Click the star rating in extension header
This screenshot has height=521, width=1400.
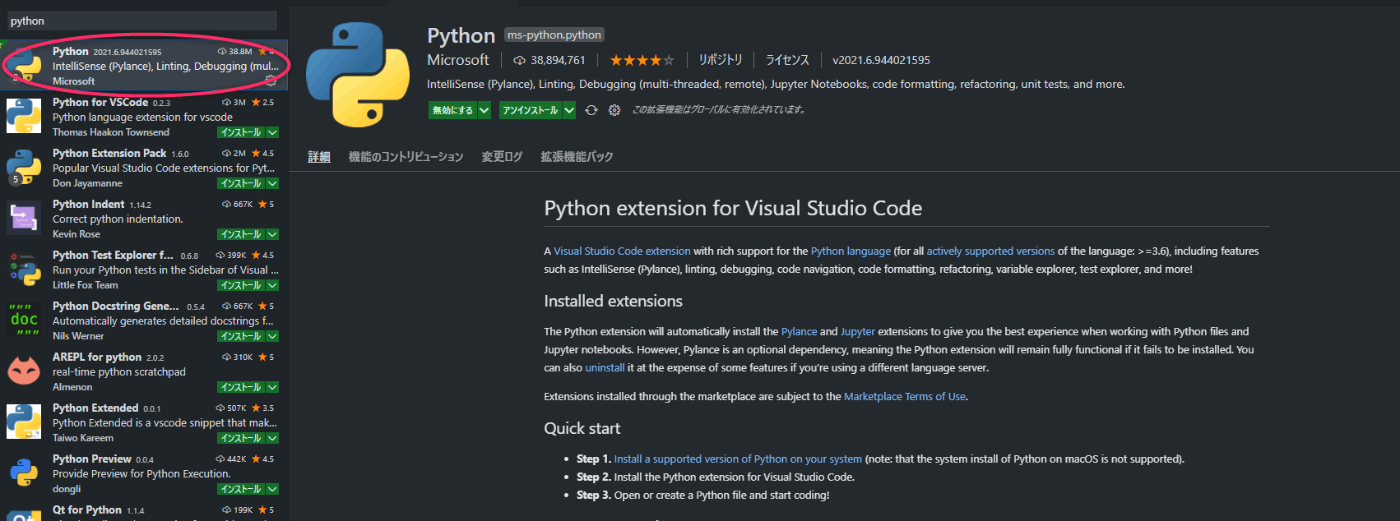pos(642,60)
